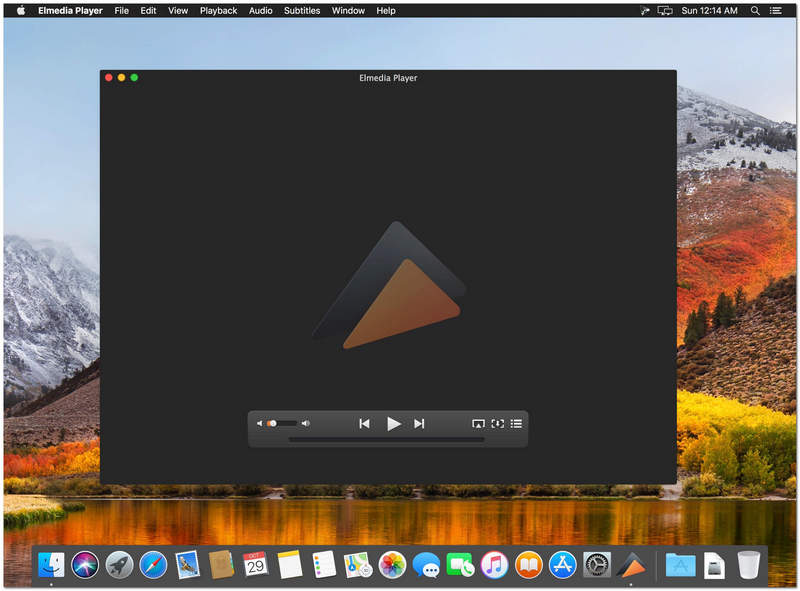800x591 pixels.
Task: Click the playback progress bar
Action: [x=386, y=439]
